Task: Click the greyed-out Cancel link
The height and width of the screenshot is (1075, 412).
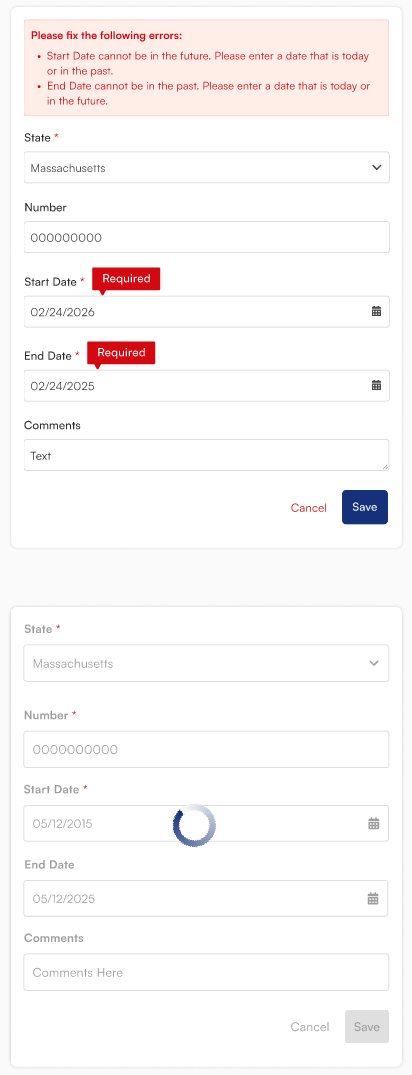Action: [x=310, y=1027]
